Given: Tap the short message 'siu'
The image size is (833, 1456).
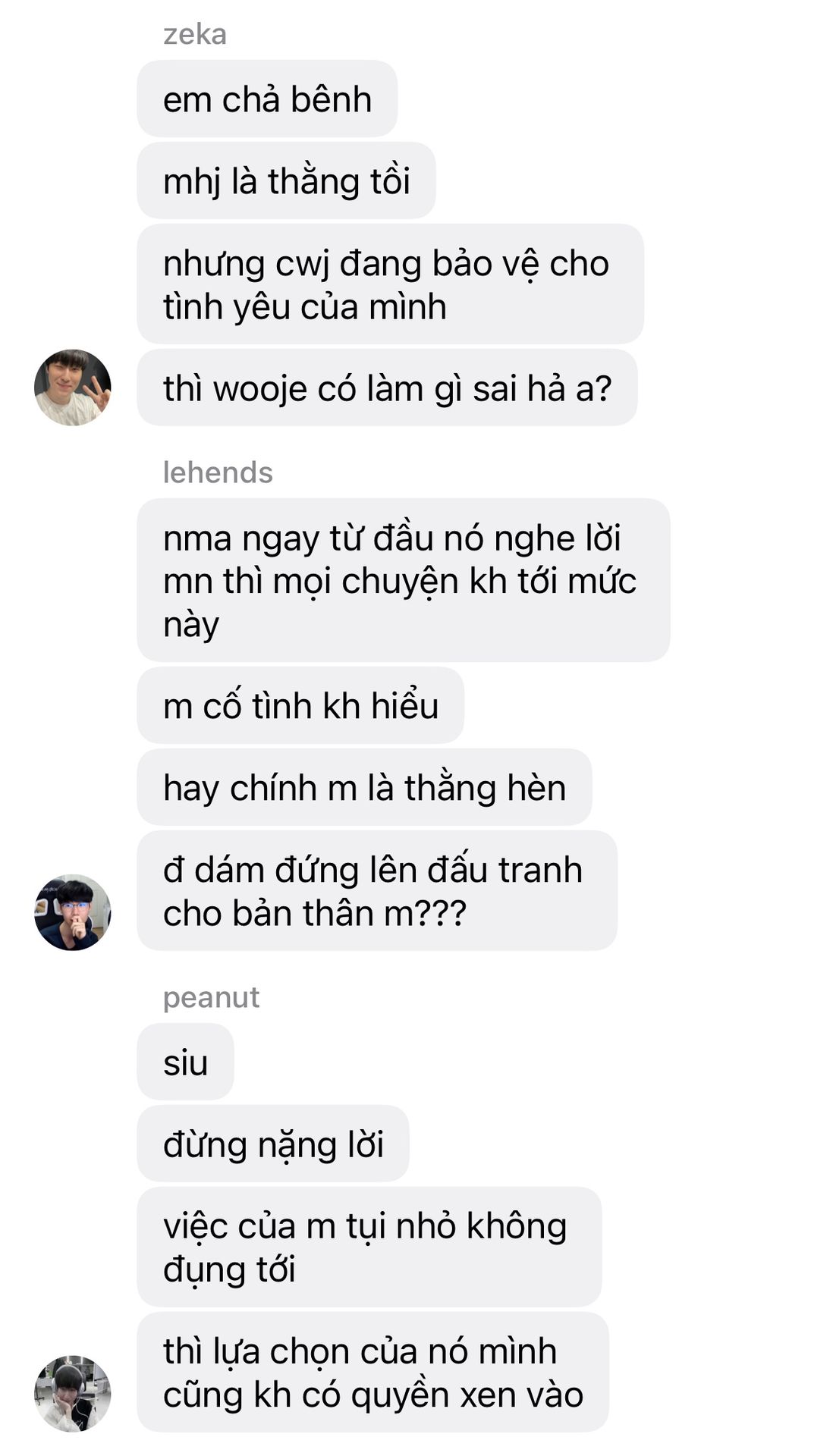Looking at the screenshot, I should (185, 1062).
